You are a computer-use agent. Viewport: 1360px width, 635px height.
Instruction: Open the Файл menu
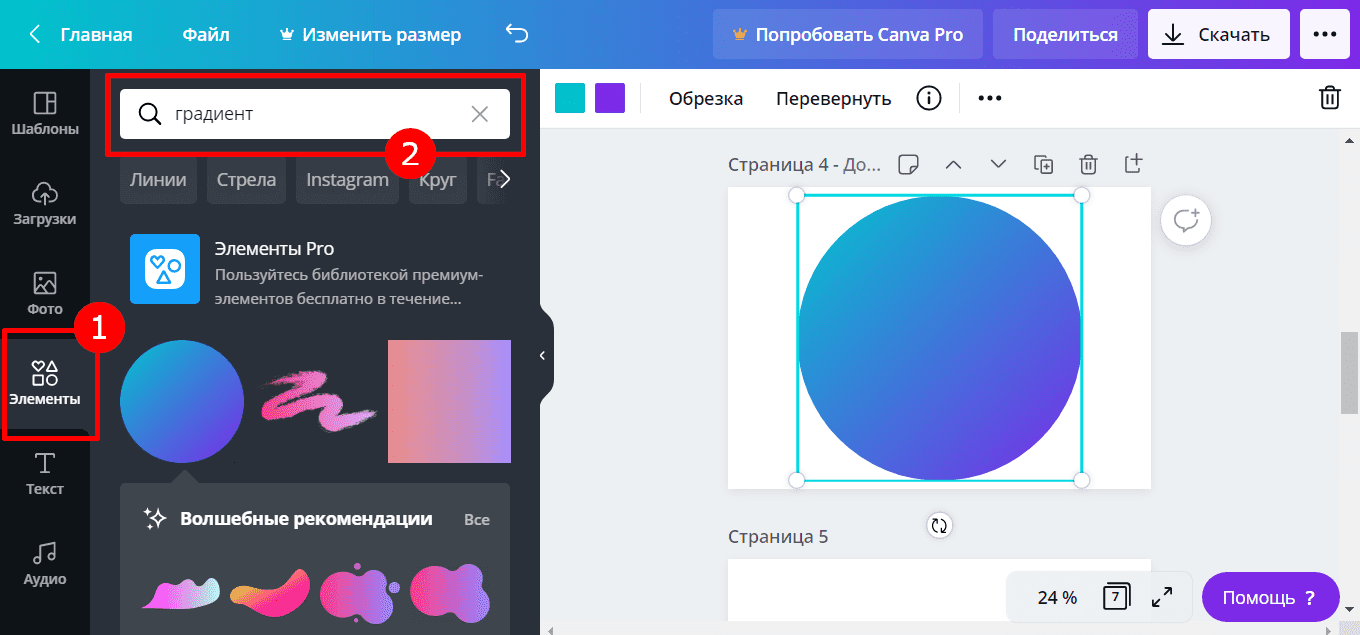pyautogui.click(x=206, y=34)
